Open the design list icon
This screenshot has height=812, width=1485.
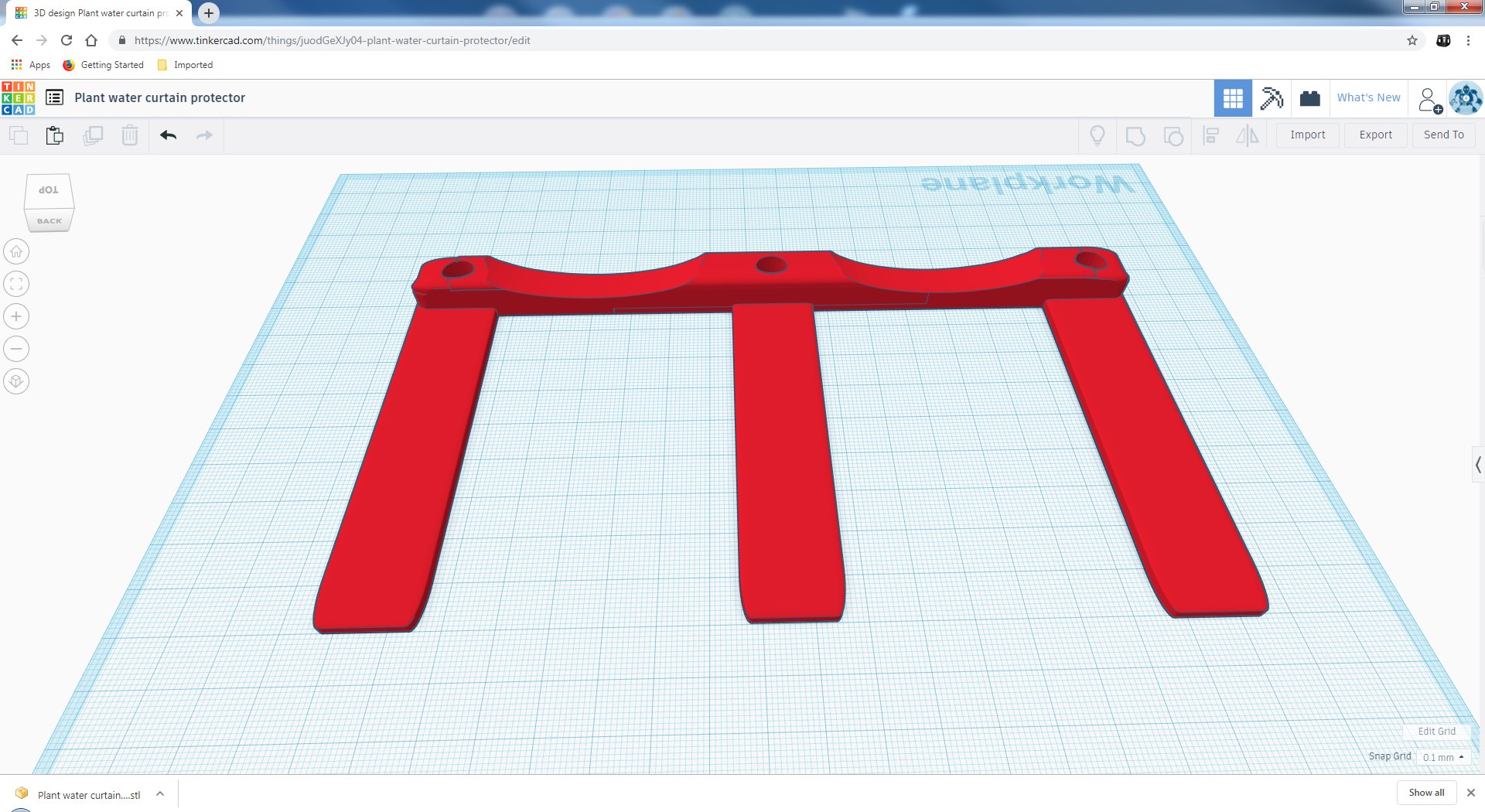coord(54,97)
